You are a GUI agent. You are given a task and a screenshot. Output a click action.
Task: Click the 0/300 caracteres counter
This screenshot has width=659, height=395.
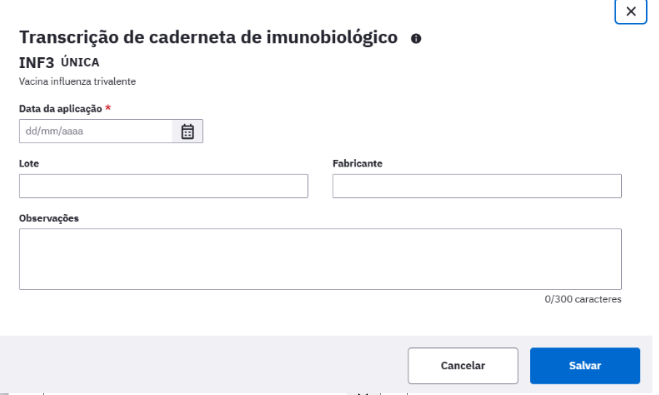583,299
